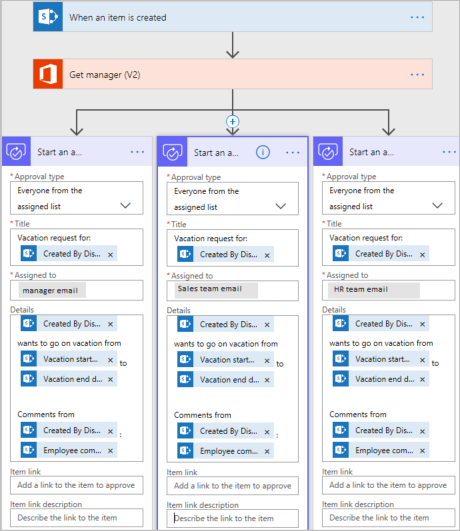Screen dimensions: 460x531
Task: Click Item link field in left card
Action: (77, 485)
